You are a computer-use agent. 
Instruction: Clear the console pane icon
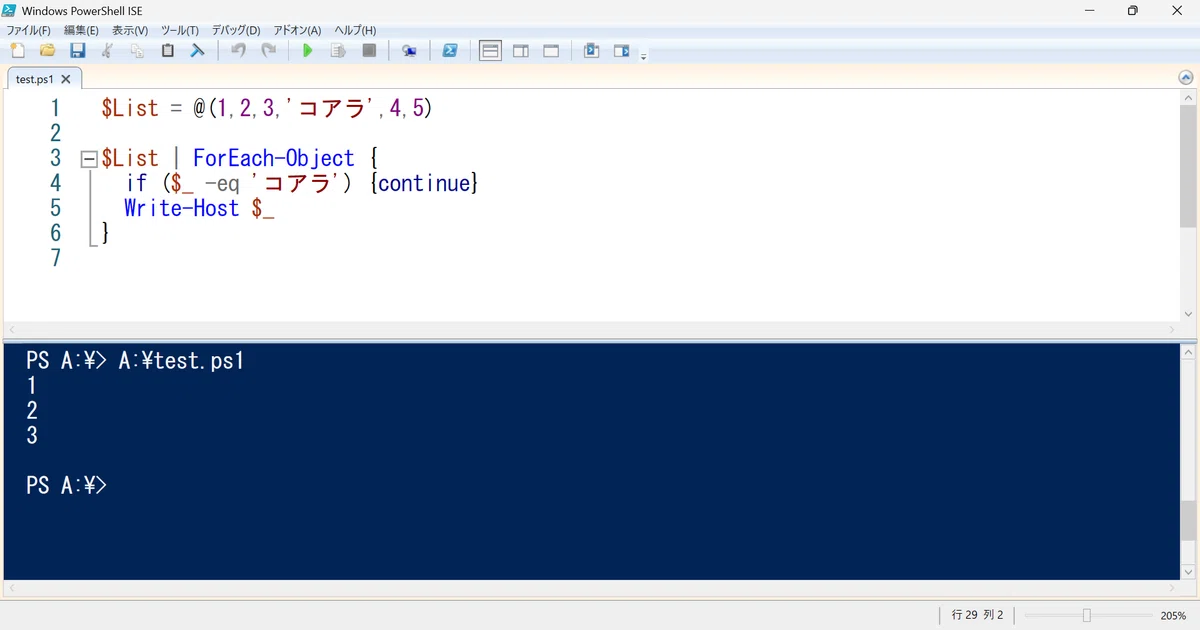click(x=197, y=51)
